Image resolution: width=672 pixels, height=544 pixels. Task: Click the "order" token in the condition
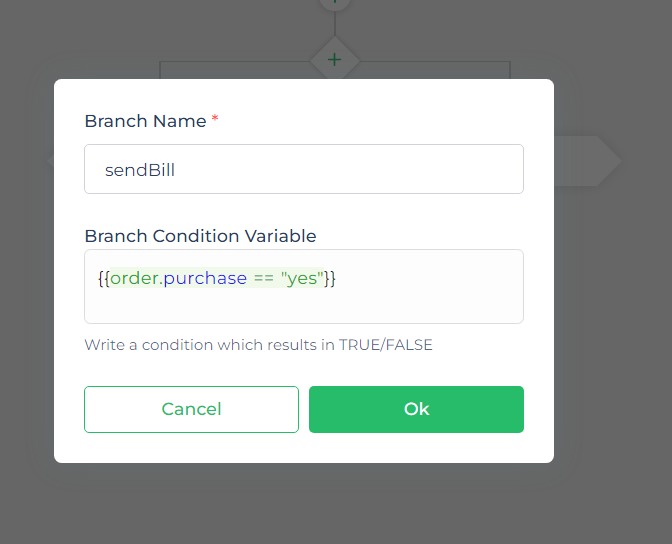tap(135, 279)
